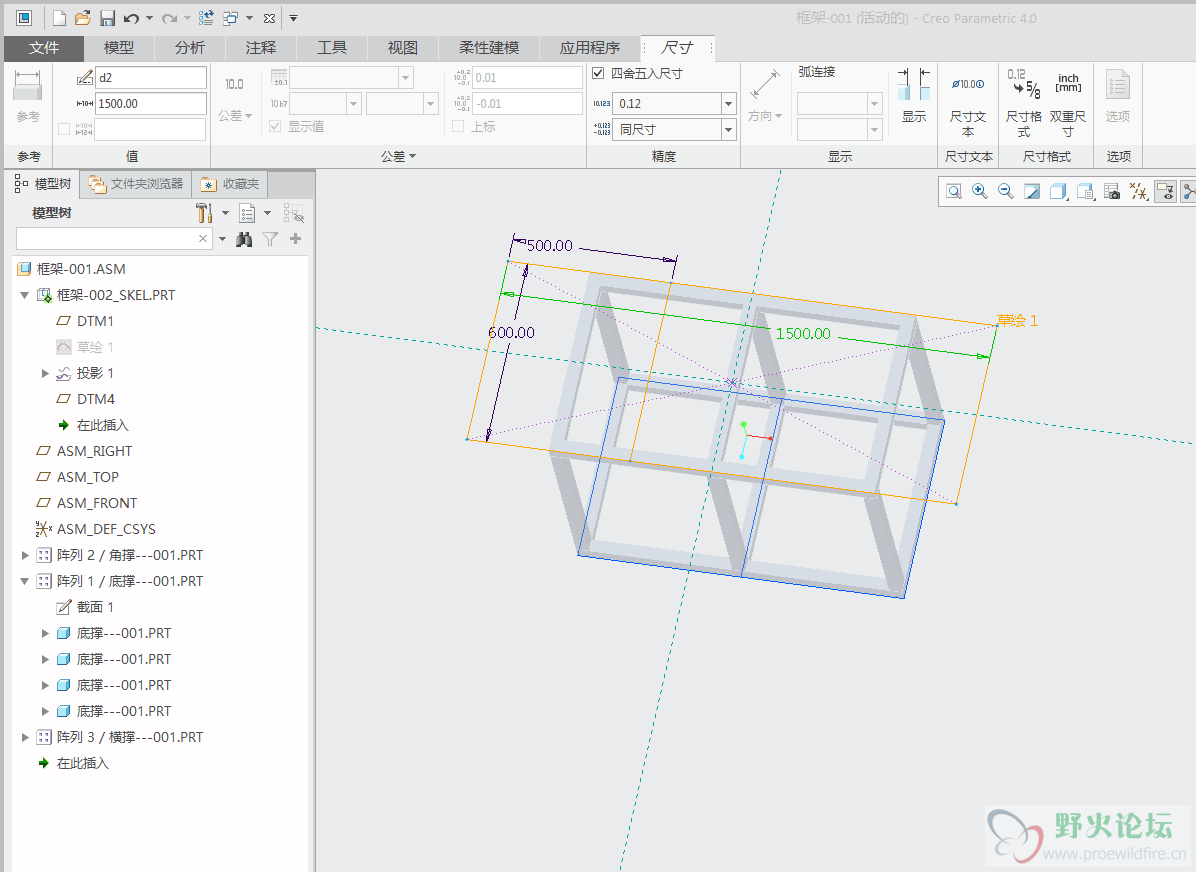Open the 应用程序 ribbon tab
Image resolution: width=1196 pixels, height=872 pixels.
coord(590,48)
